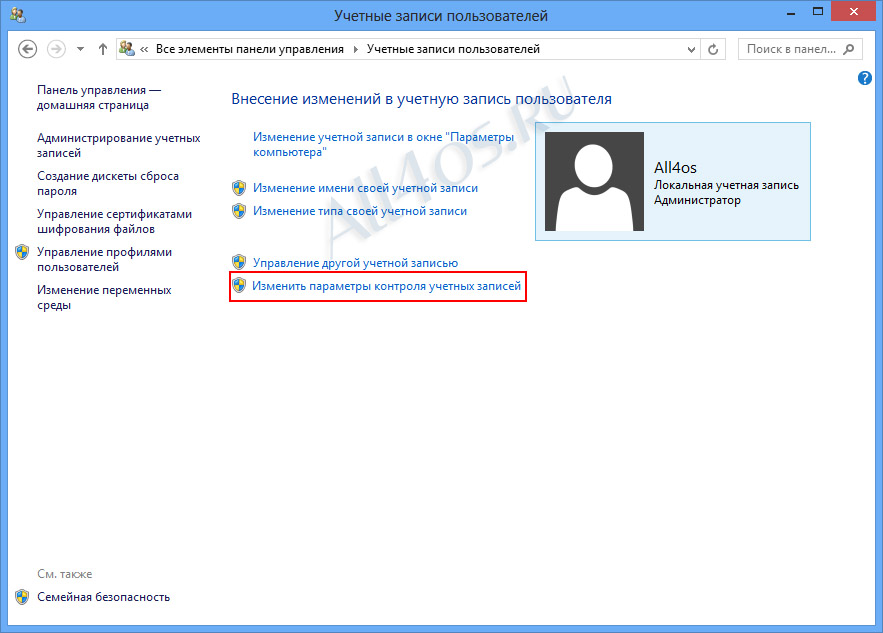Screen dimensions: 883x633
Task: Click the Forward navigation arrow
Action: [56, 49]
